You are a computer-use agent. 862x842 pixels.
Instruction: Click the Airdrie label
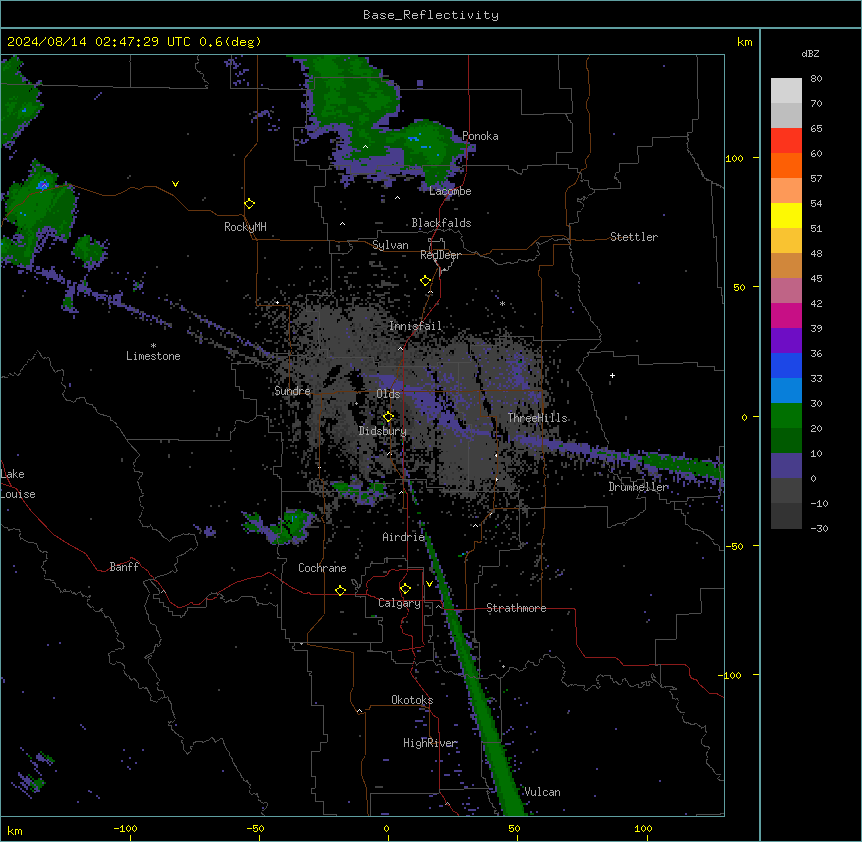tap(404, 537)
